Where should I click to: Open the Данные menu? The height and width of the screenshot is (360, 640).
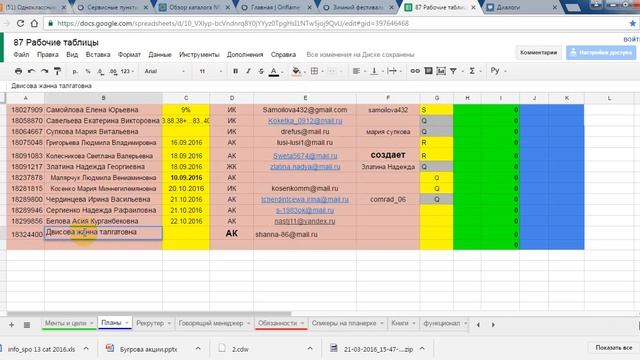[160, 54]
